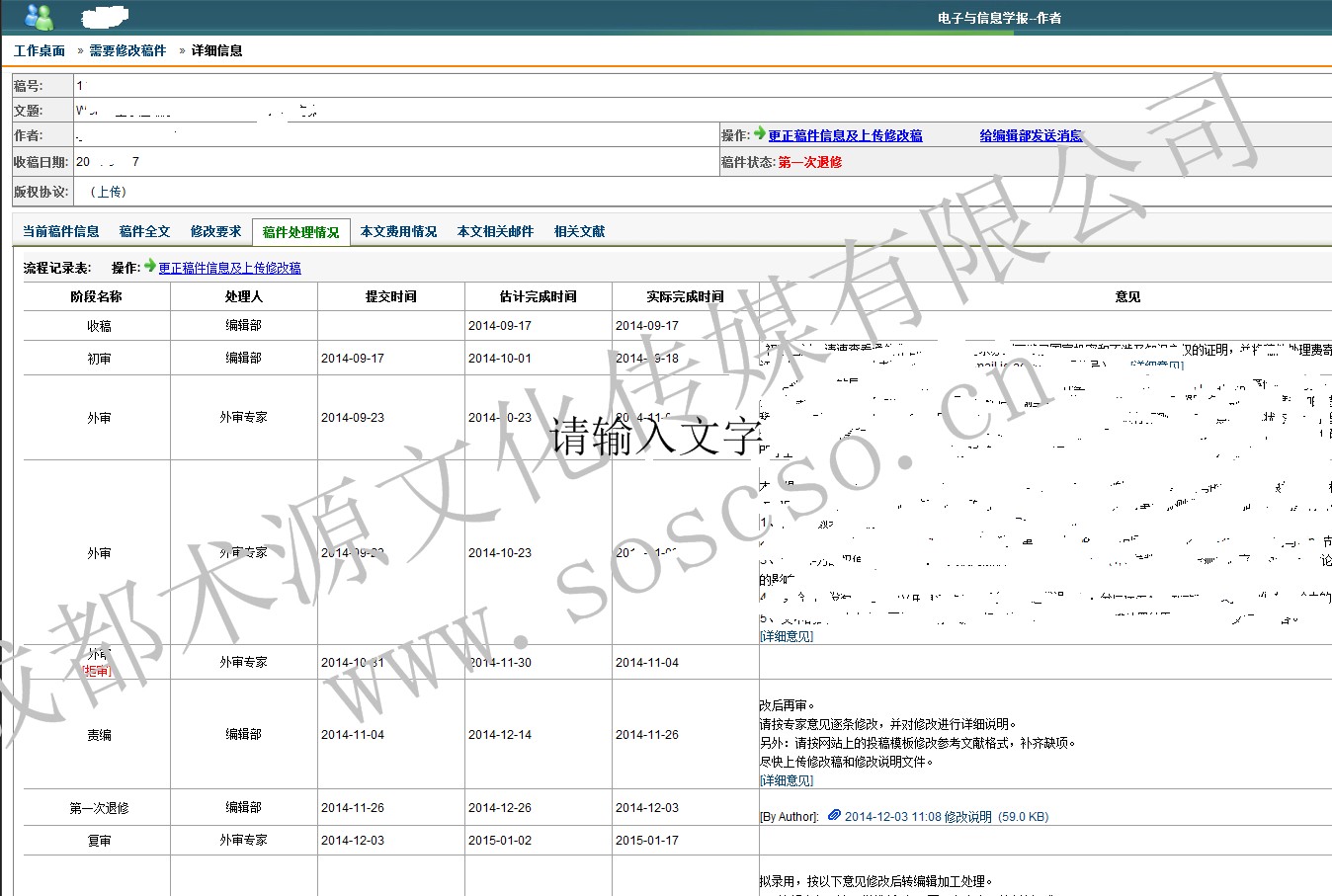Click the 估计完成时间 column header
Image resolution: width=1332 pixels, height=896 pixels.
[x=539, y=296]
